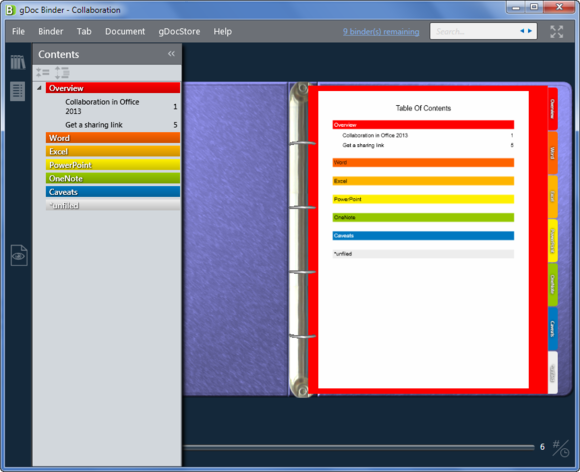This screenshot has height=472, width=580.
Task: Click the 9 binder(s) remaining link
Action: click(x=381, y=32)
